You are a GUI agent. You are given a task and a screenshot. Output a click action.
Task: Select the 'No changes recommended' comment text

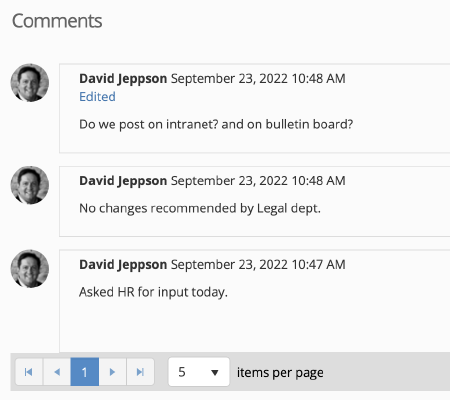[x=200, y=208]
